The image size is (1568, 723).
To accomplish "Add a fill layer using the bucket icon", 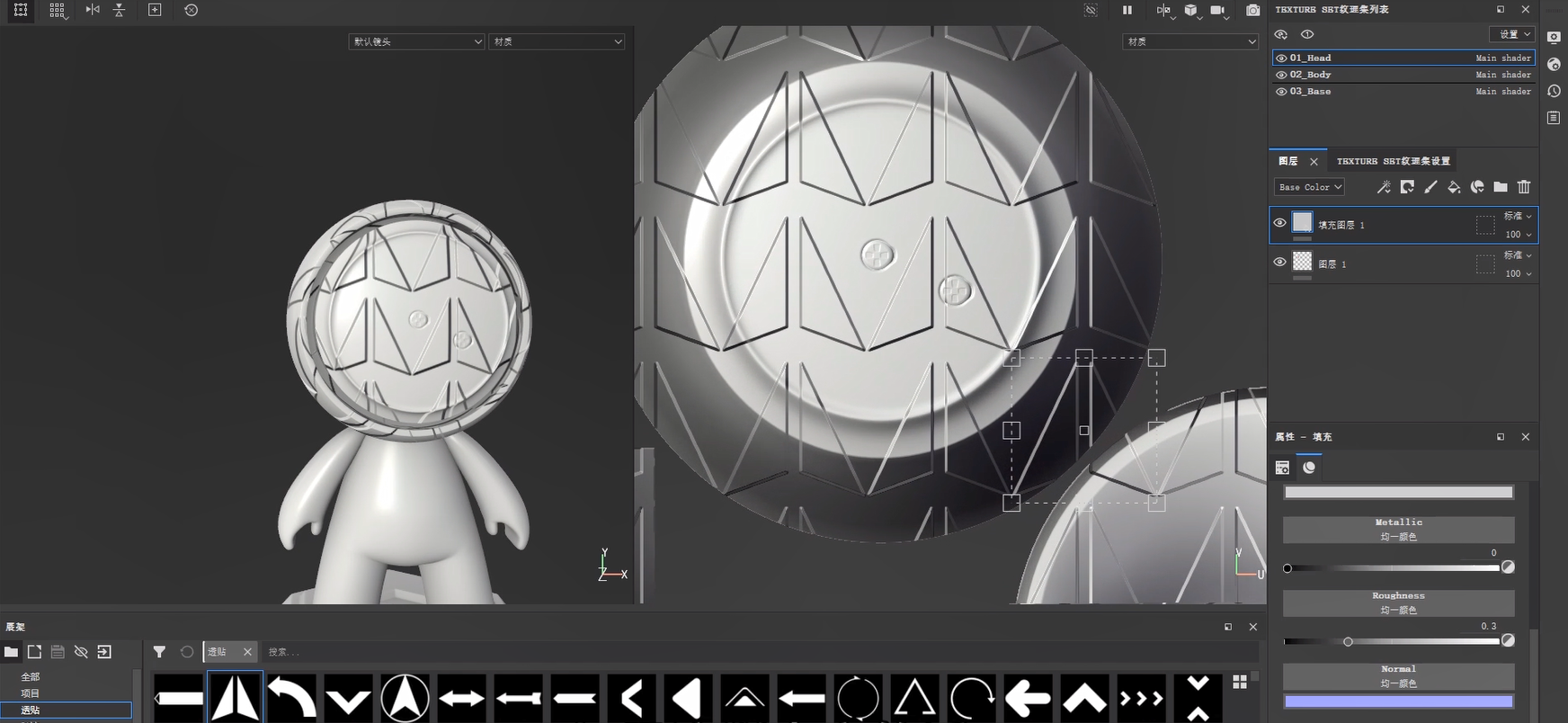I will [x=1454, y=187].
